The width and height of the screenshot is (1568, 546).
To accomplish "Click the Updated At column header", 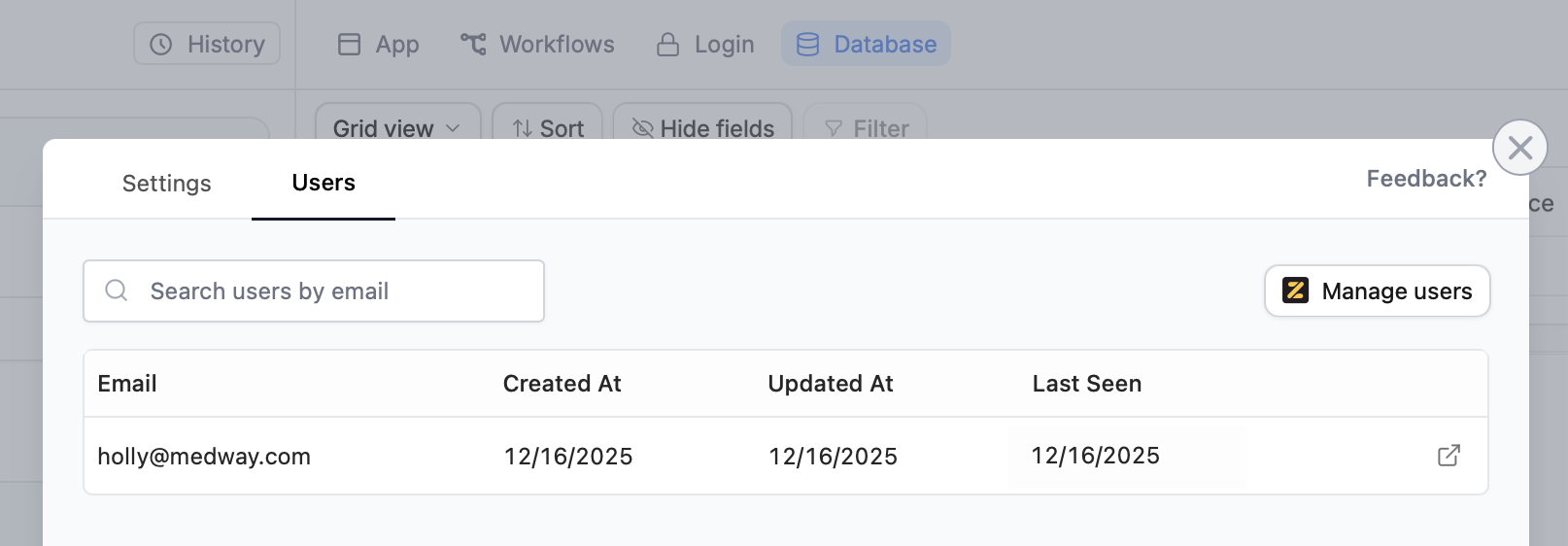I will 830,384.
